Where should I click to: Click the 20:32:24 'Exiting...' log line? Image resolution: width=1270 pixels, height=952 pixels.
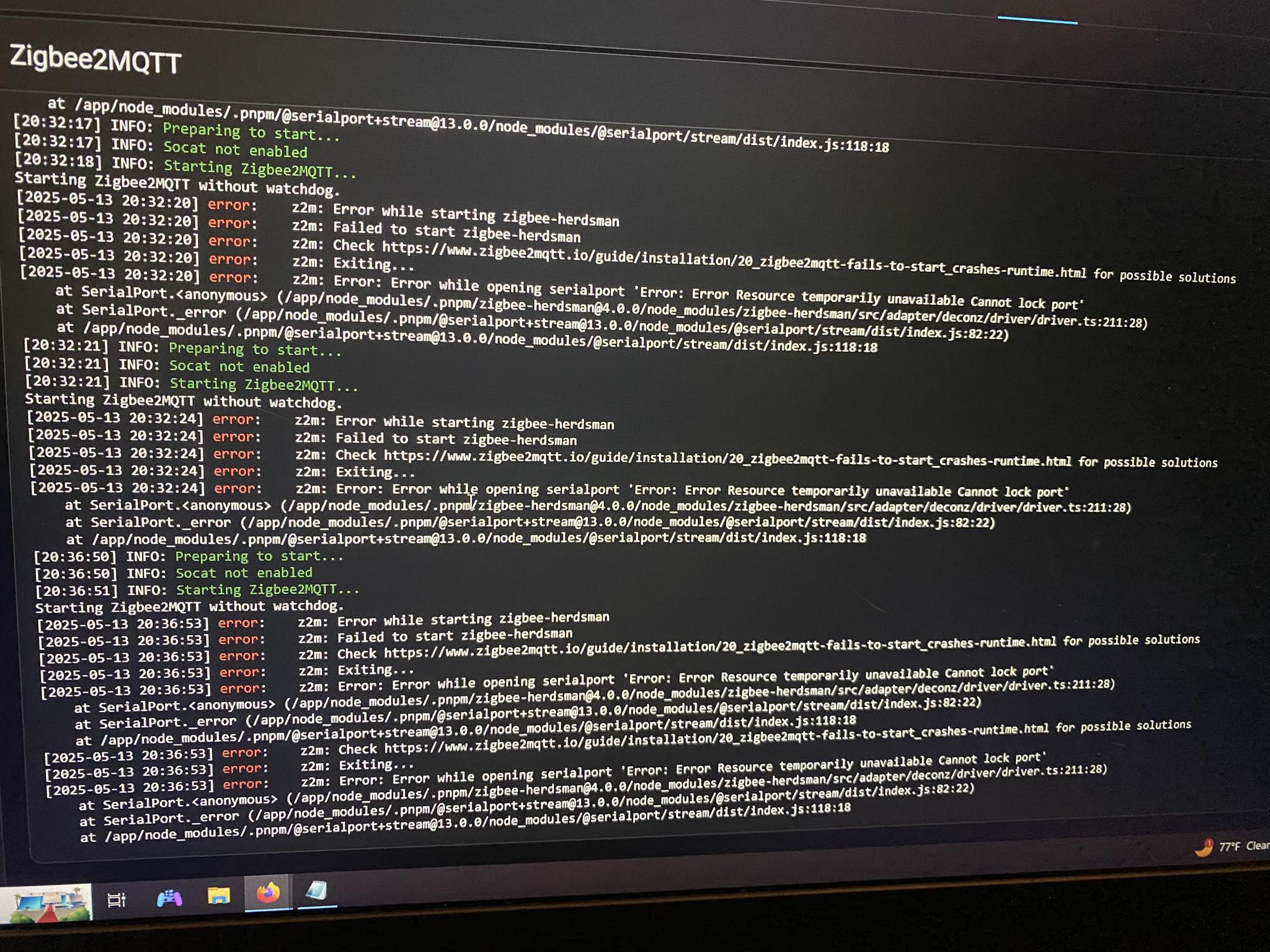222,471
